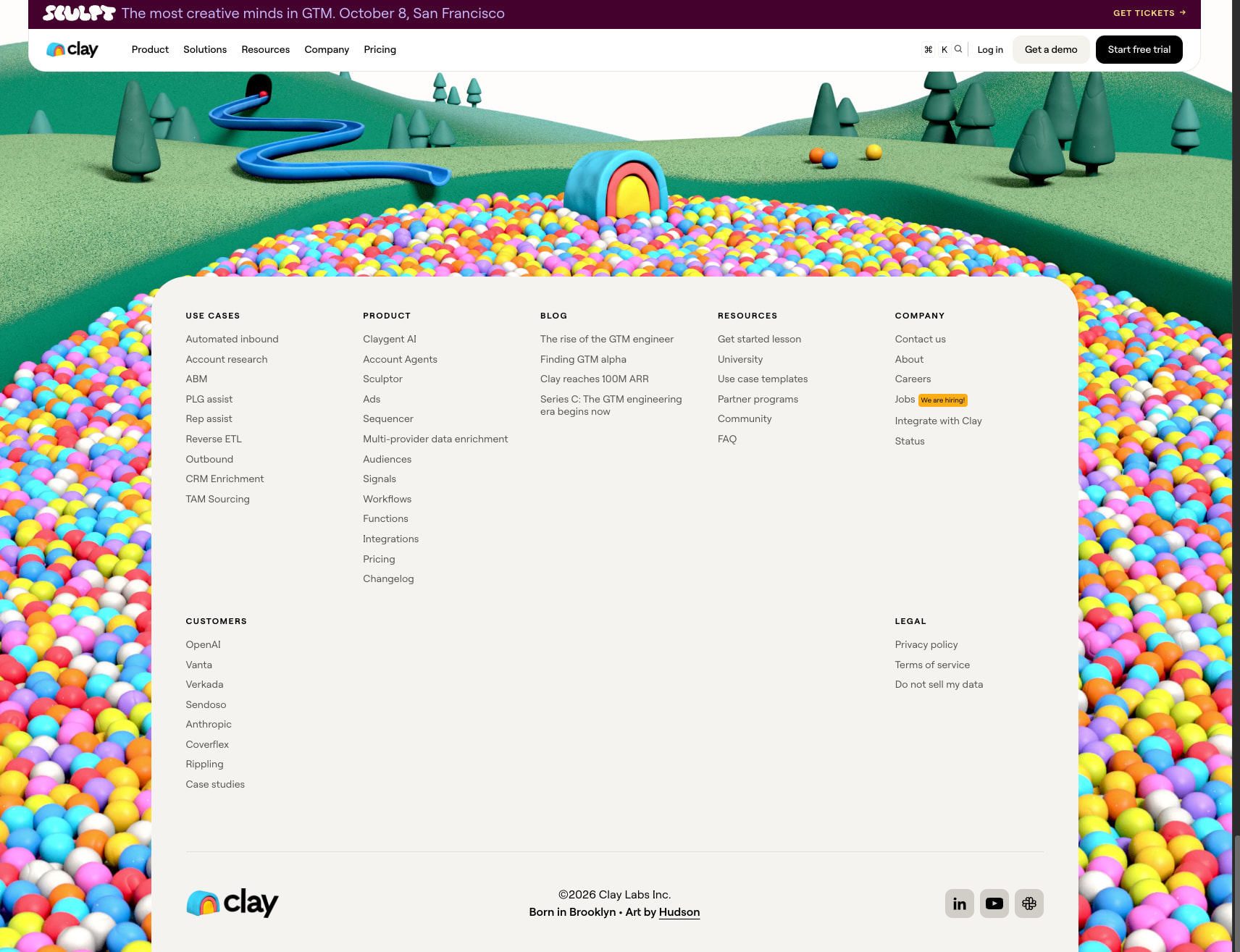Click the Log in link
Viewport: 1240px width, 952px height.
[990, 49]
